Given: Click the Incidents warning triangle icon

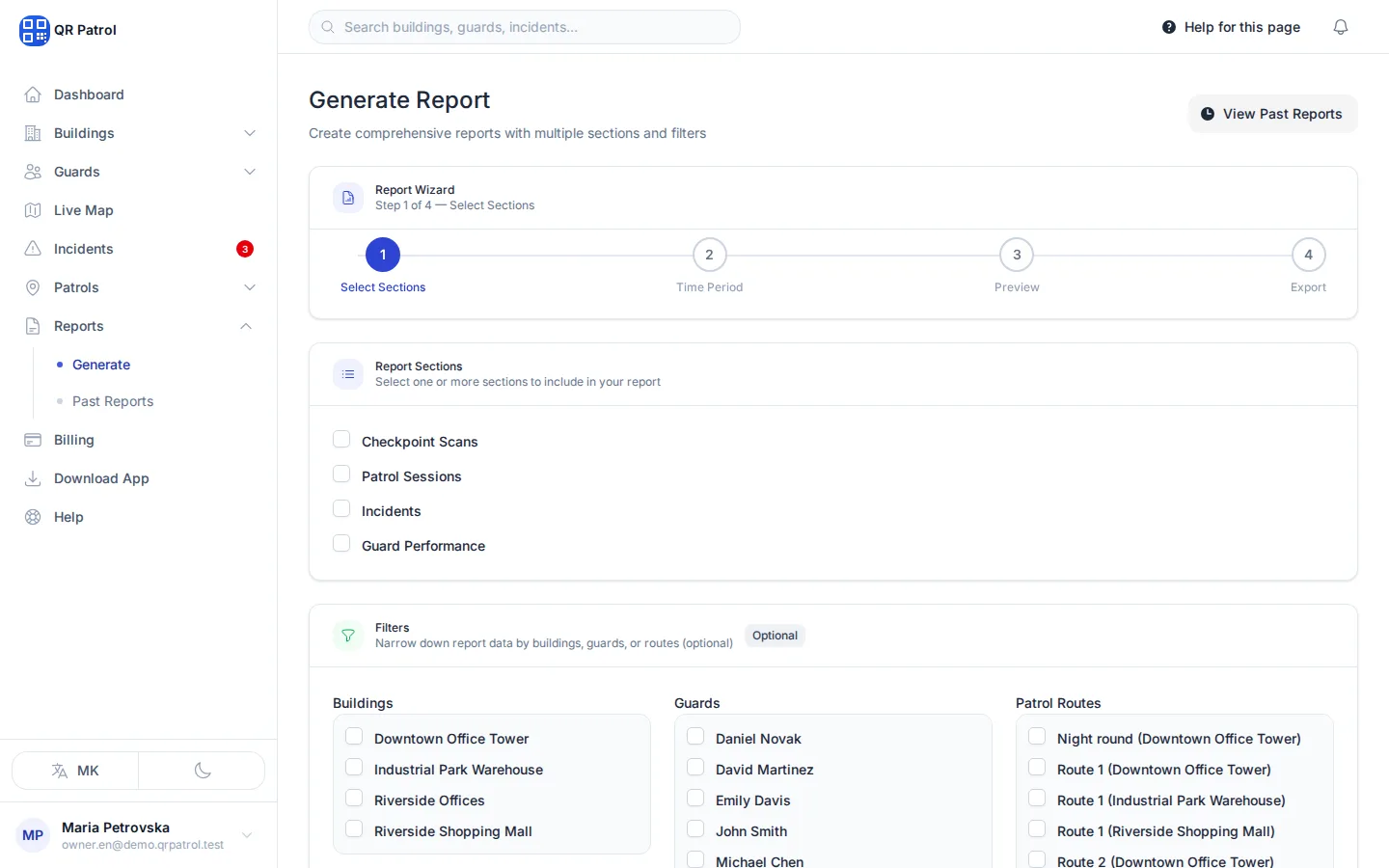Looking at the screenshot, I should (x=33, y=249).
